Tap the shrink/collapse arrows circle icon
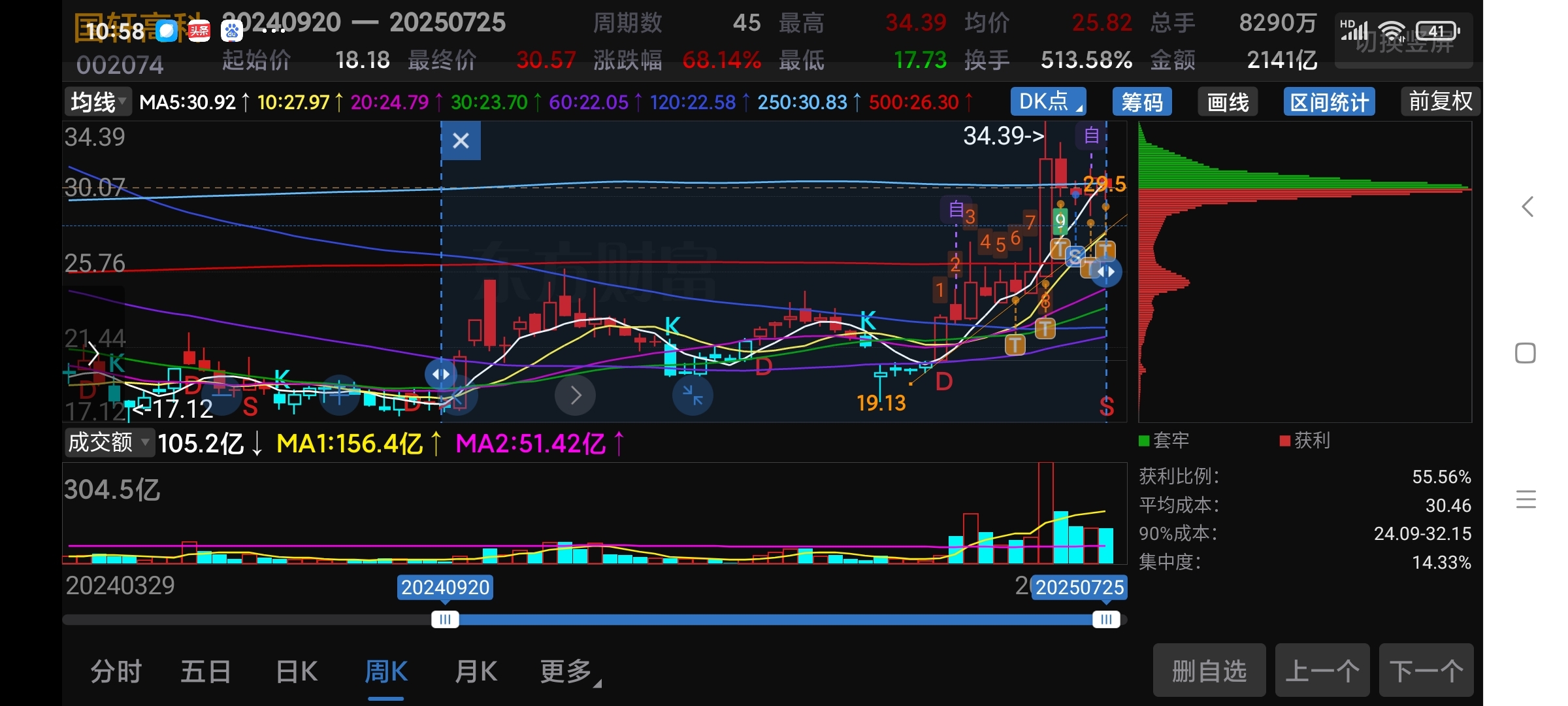Viewport: 1568px width, 706px height. pos(693,395)
